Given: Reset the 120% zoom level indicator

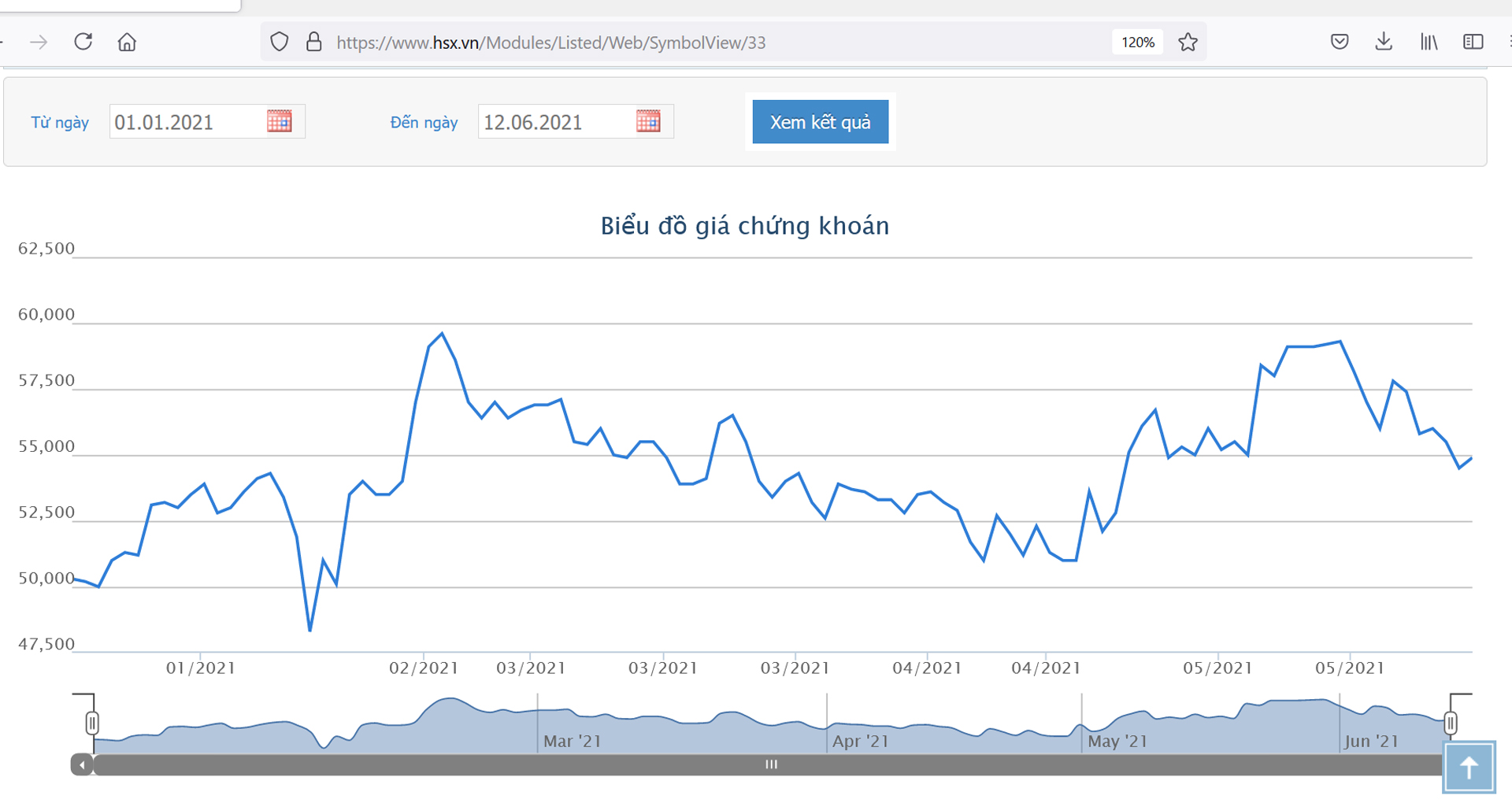Looking at the screenshot, I should (x=1137, y=43).
